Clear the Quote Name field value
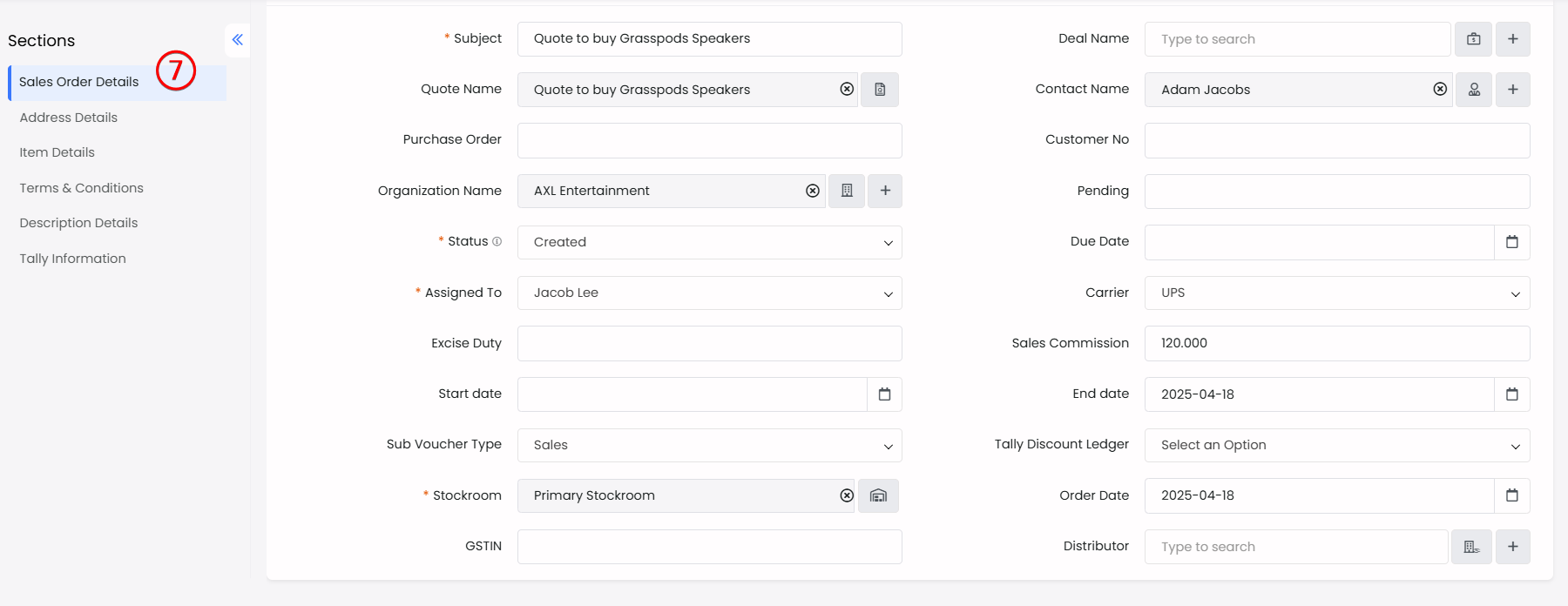This screenshot has height=606, width=1568. (x=846, y=90)
